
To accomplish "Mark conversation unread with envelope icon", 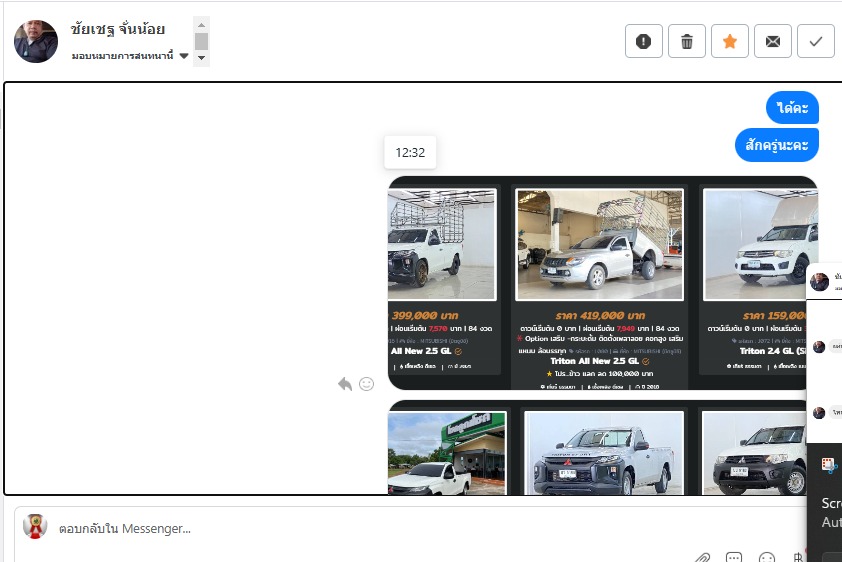I will coord(773,41).
